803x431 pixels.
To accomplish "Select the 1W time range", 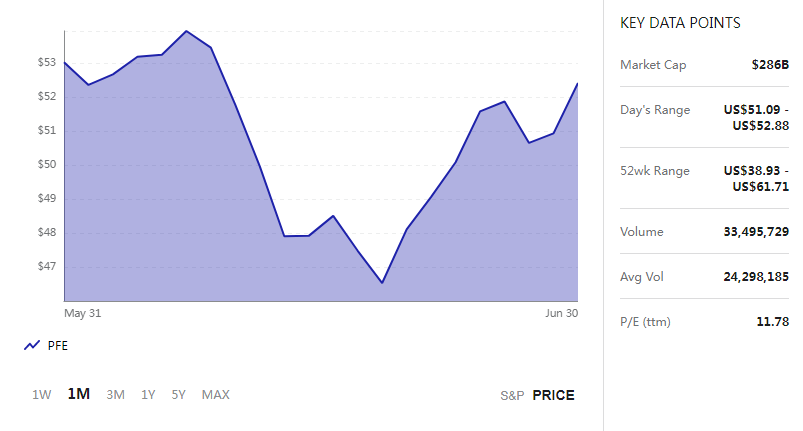I will pos(41,395).
